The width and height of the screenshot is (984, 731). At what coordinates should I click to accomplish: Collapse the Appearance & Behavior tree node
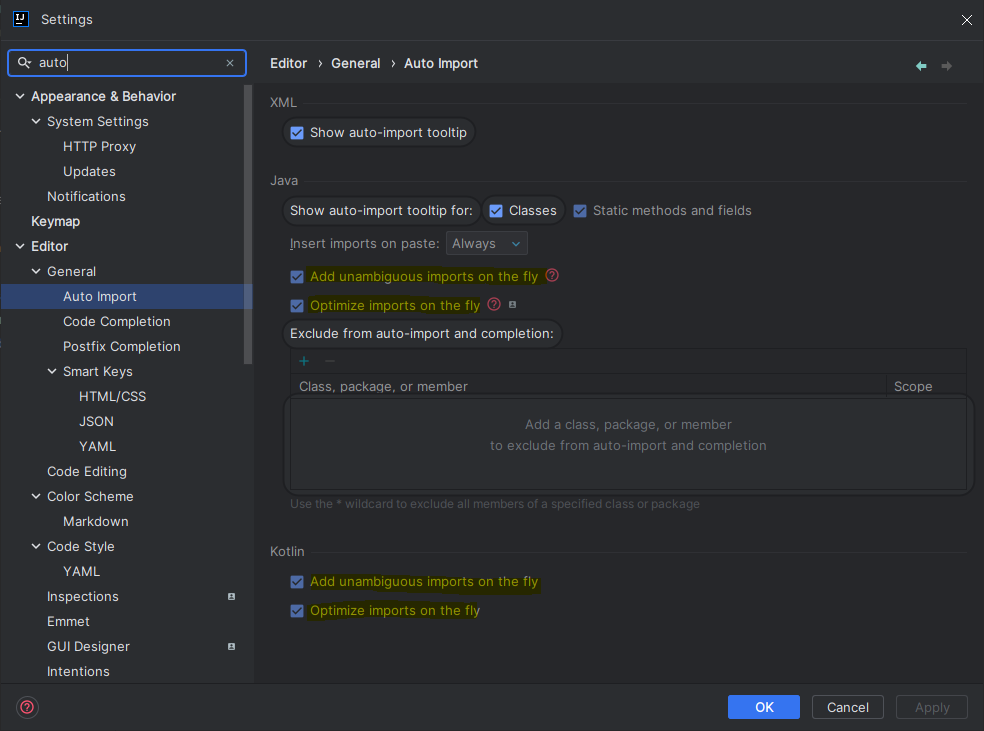coord(20,96)
